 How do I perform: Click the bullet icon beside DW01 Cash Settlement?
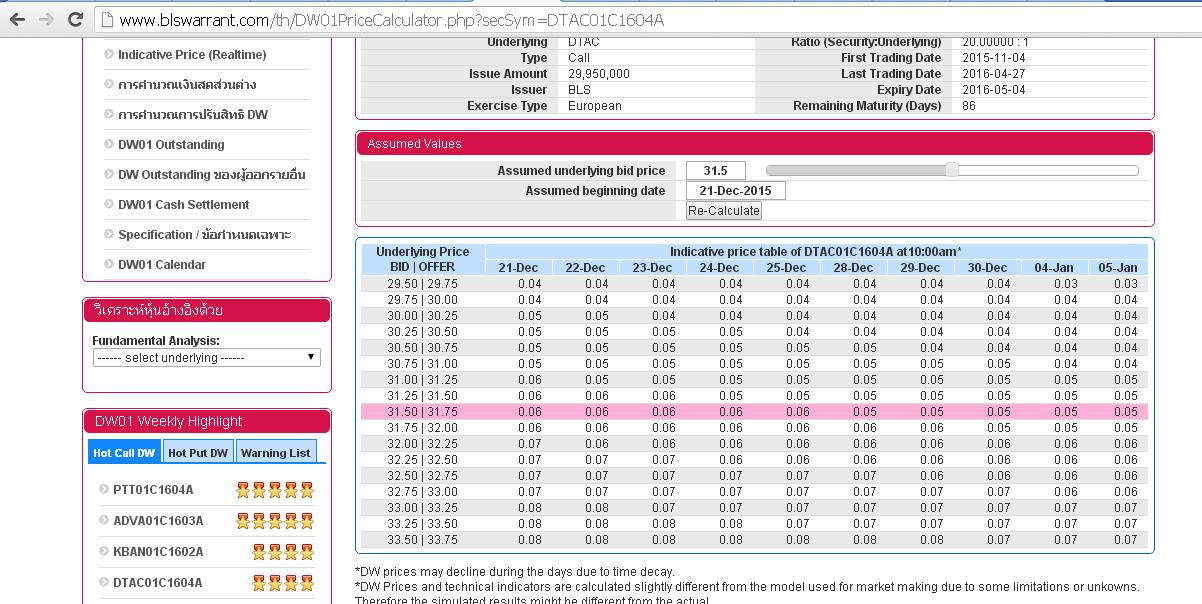click(109, 204)
